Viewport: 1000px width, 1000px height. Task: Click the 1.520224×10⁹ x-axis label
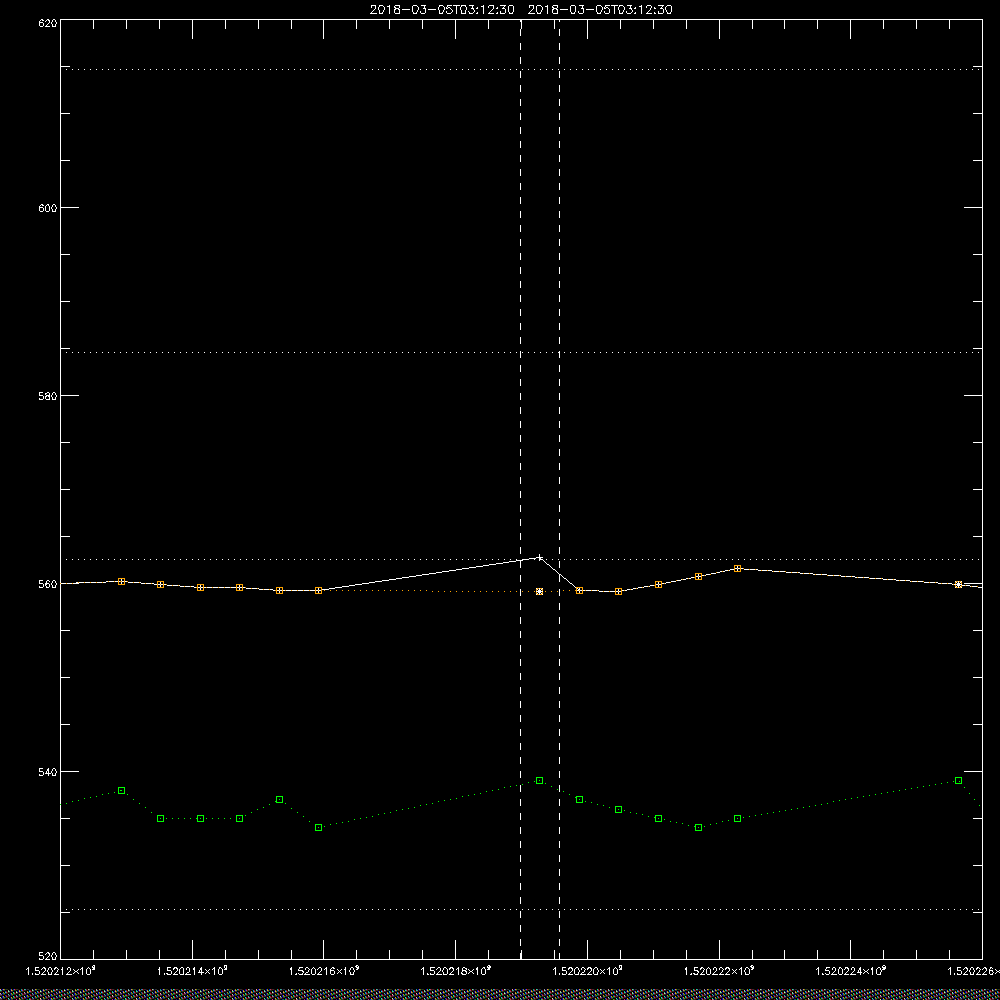851,971
